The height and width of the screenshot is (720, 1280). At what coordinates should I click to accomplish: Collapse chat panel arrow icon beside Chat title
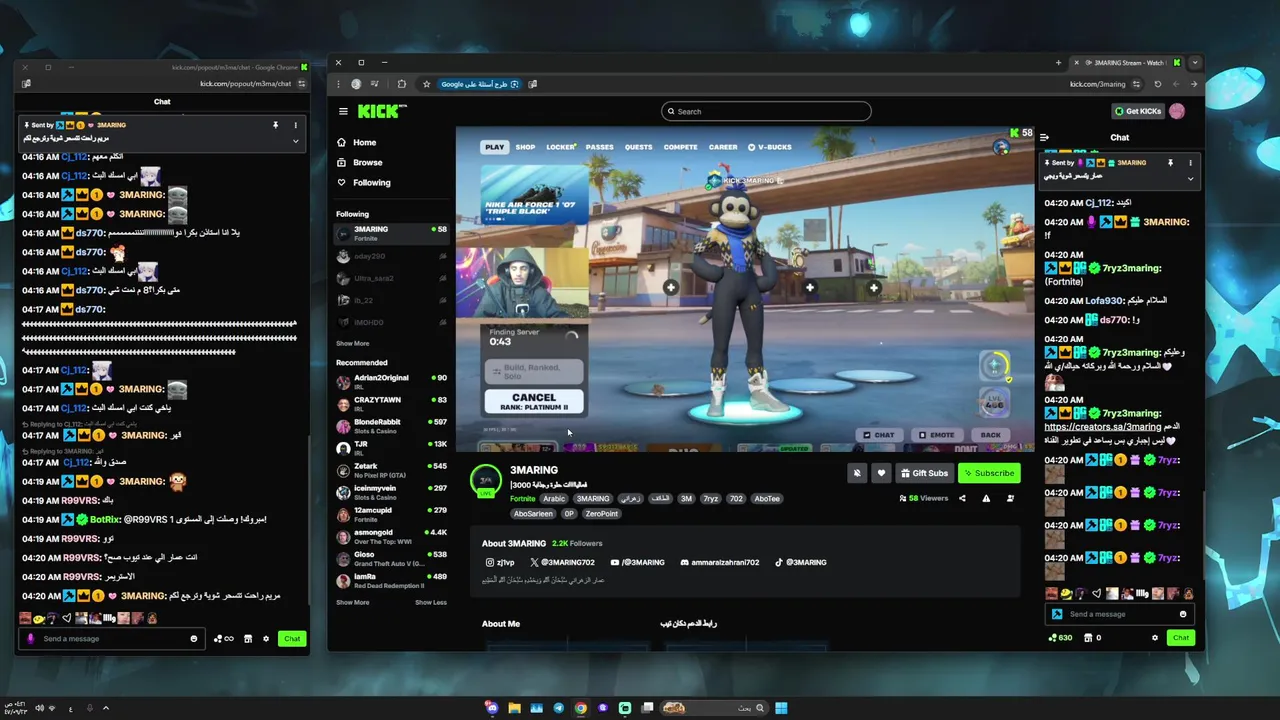[1044, 137]
